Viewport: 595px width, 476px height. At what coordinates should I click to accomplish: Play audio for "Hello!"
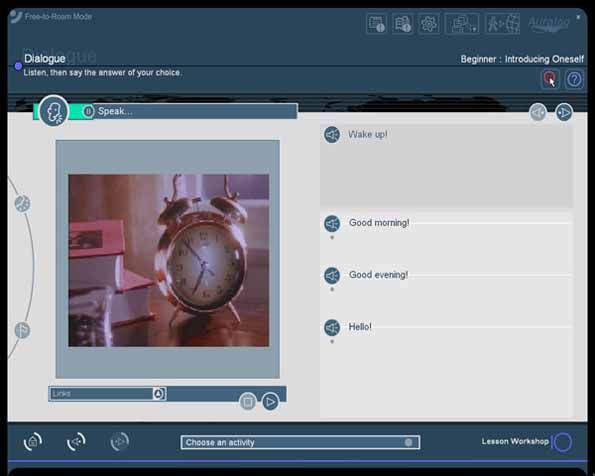point(332,328)
